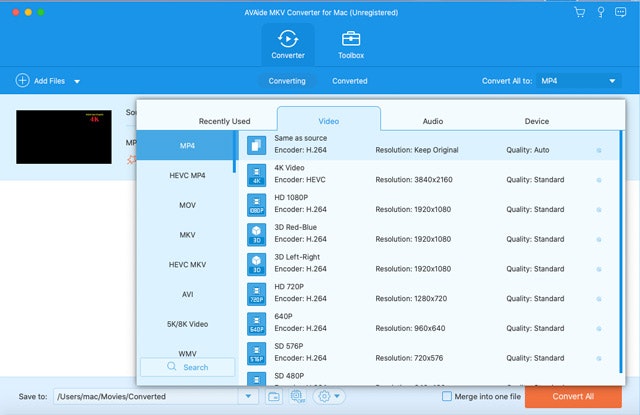The image size is (640, 415).
Task: Click the Add Files plus icon
Action: [22, 80]
